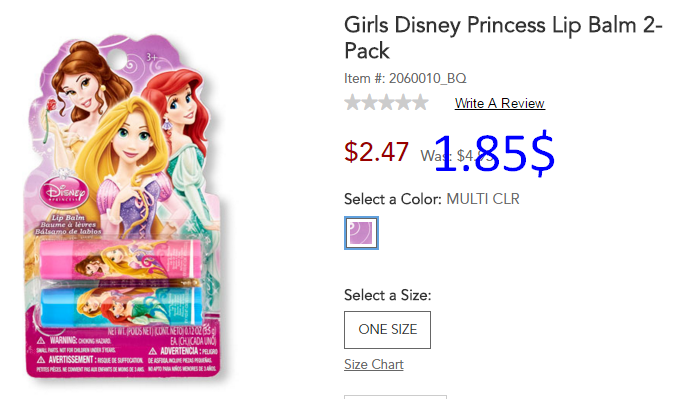Click the pink lip balm tube in the image

121,260
